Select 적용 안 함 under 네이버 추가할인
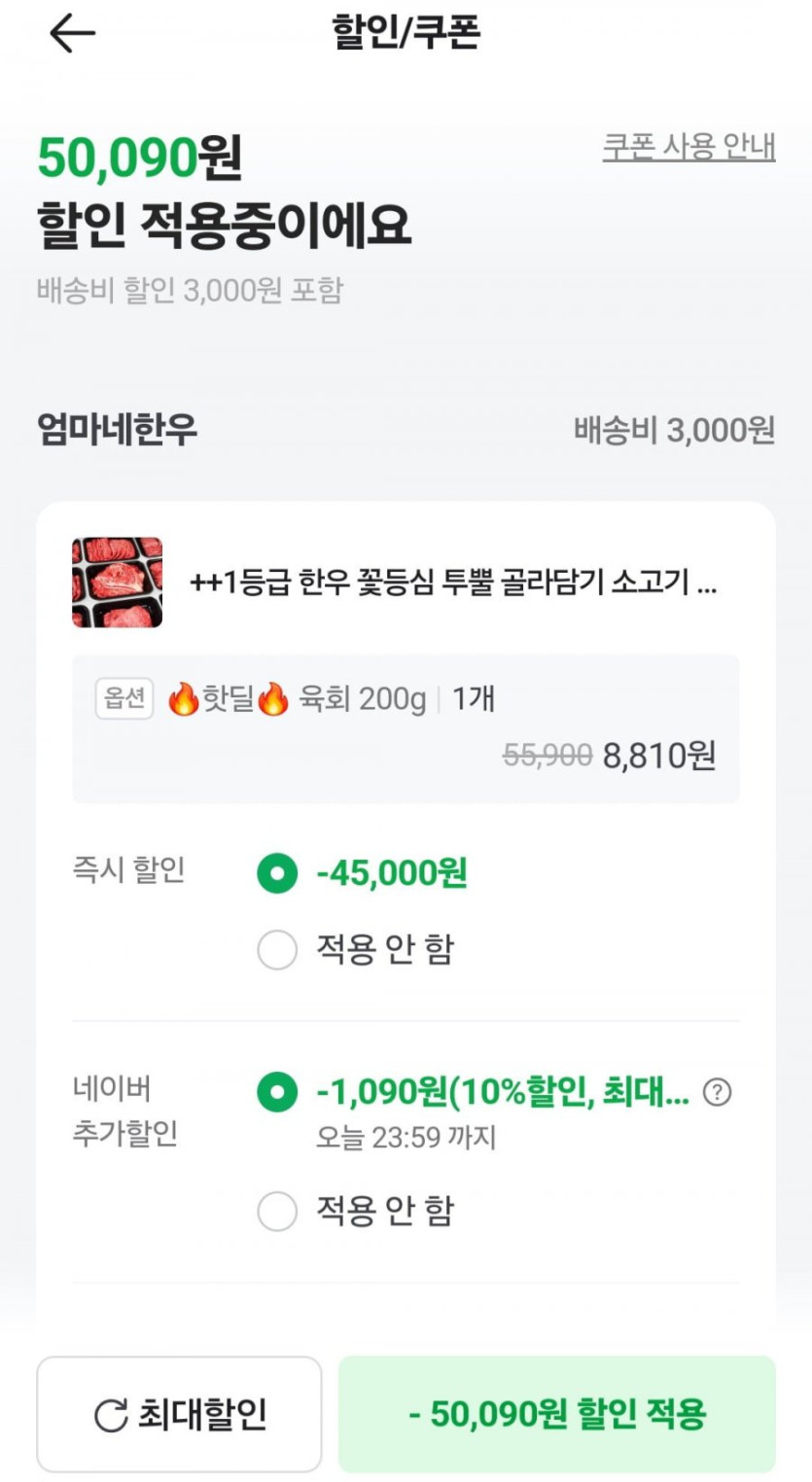812x1482 pixels. [277, 1212]
